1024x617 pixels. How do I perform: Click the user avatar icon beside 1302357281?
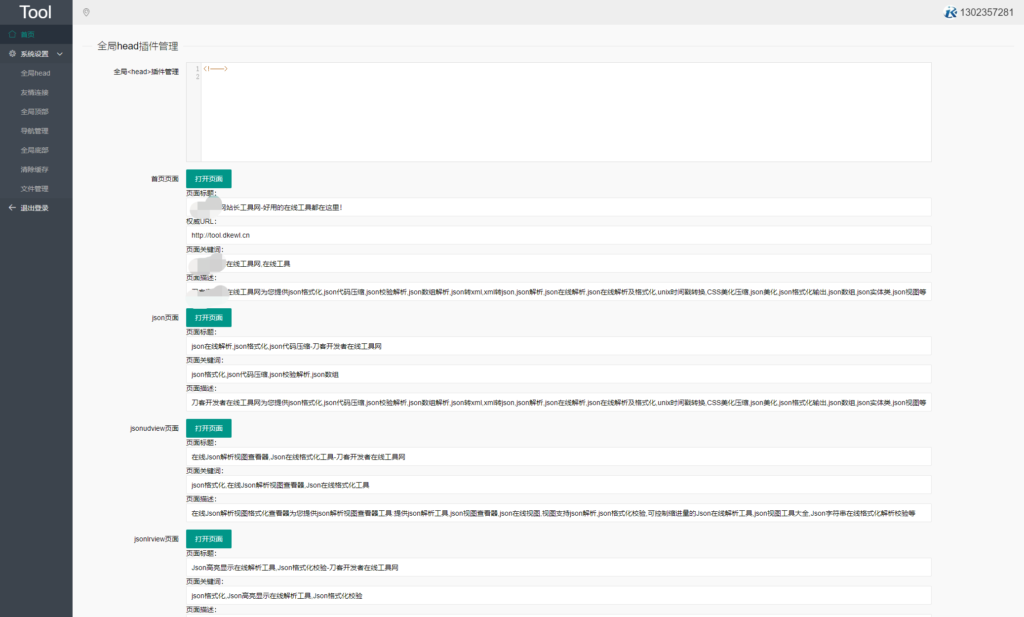point(950,12)
